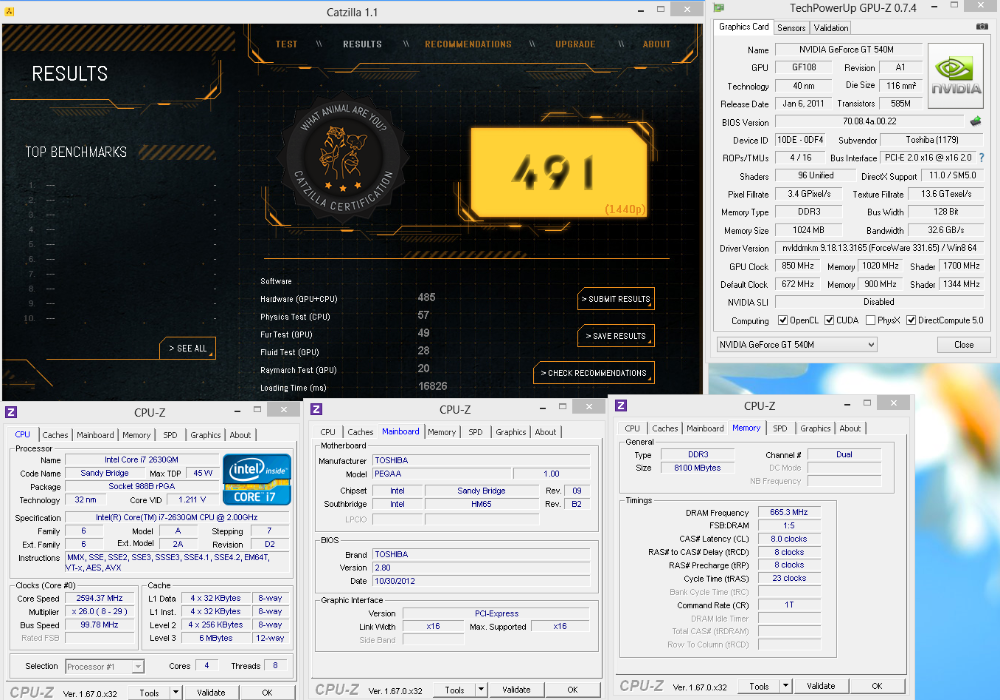The height and width of the screenshot is (700, 1000).
Task: Open the RECOMMENDATIONS tab in Catzilla
Action: 468,44
